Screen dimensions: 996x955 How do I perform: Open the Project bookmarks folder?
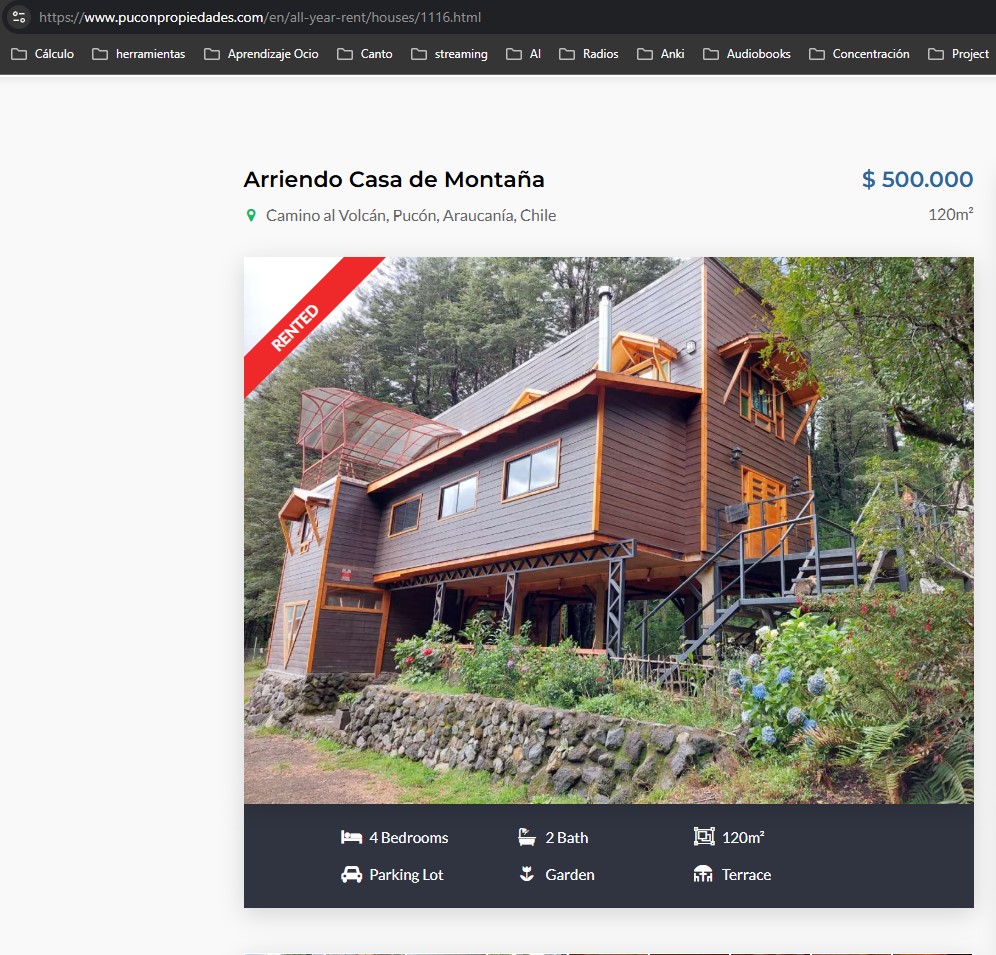tap(959, 54)
